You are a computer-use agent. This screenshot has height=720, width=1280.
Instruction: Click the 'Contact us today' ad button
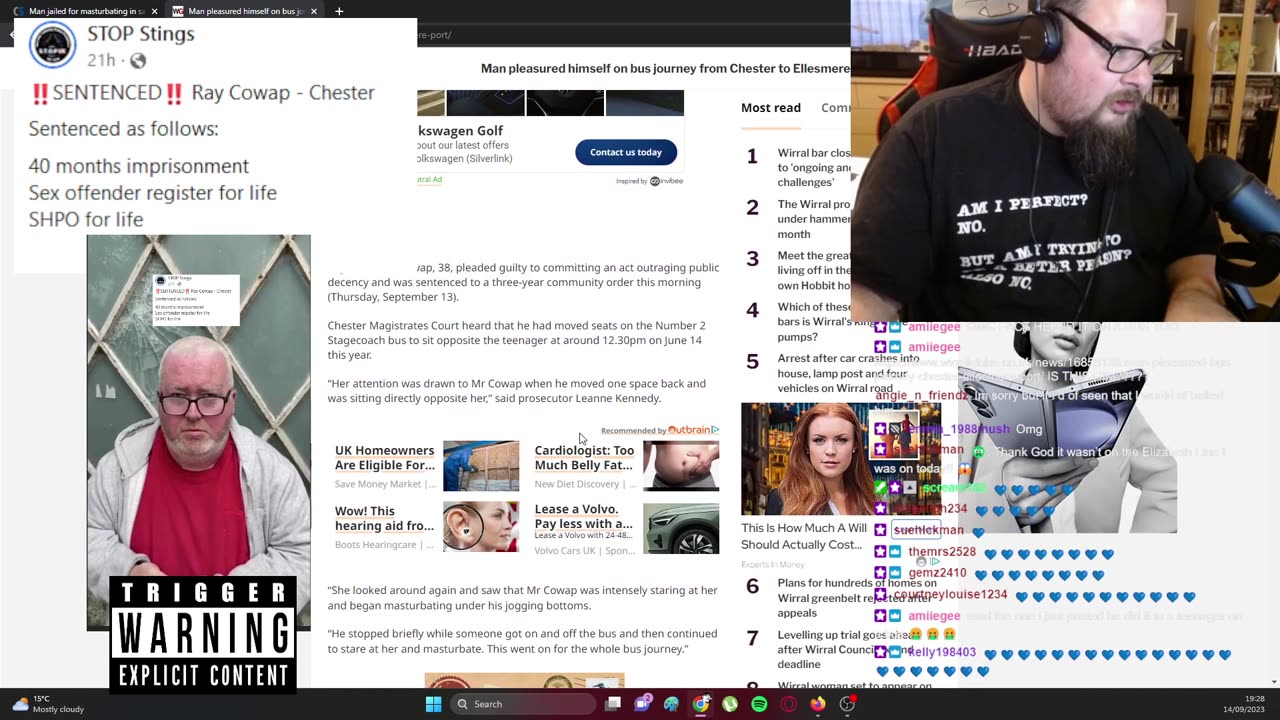(x=626, y=152)
